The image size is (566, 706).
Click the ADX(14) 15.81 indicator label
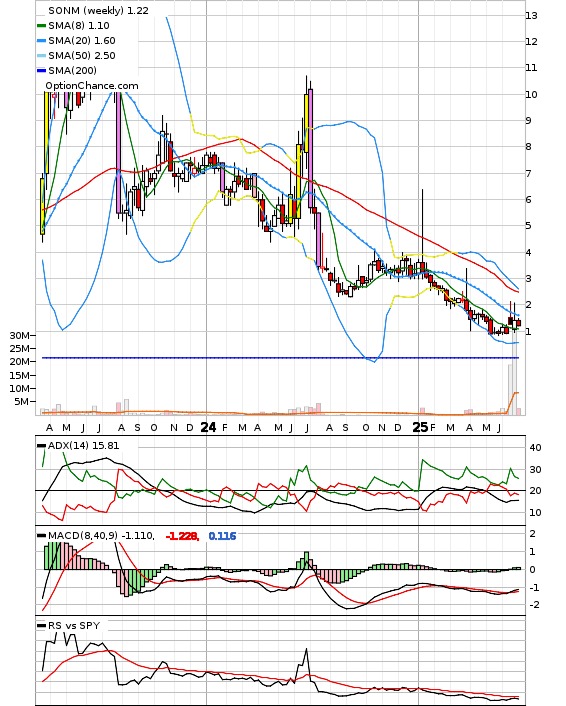83,445
